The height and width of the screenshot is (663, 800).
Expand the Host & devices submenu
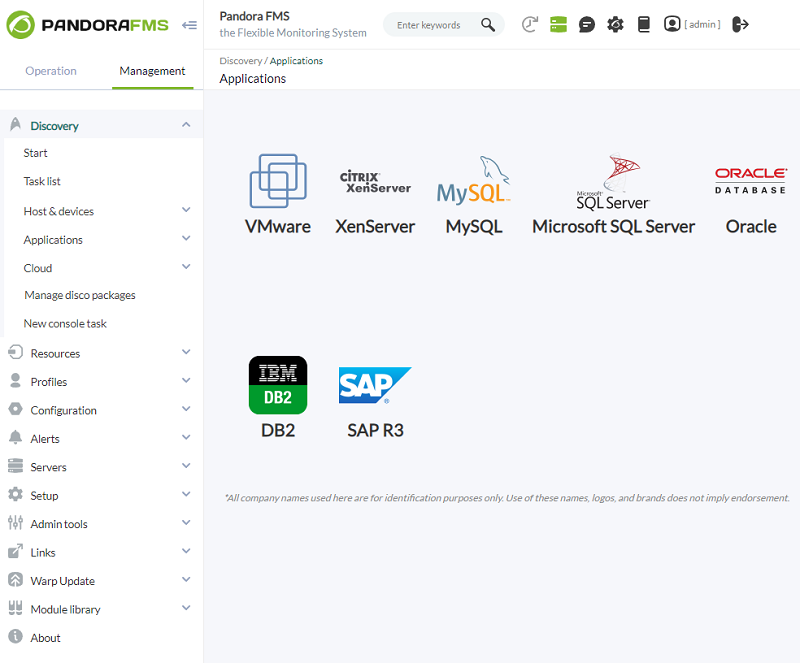click(186, 211)
